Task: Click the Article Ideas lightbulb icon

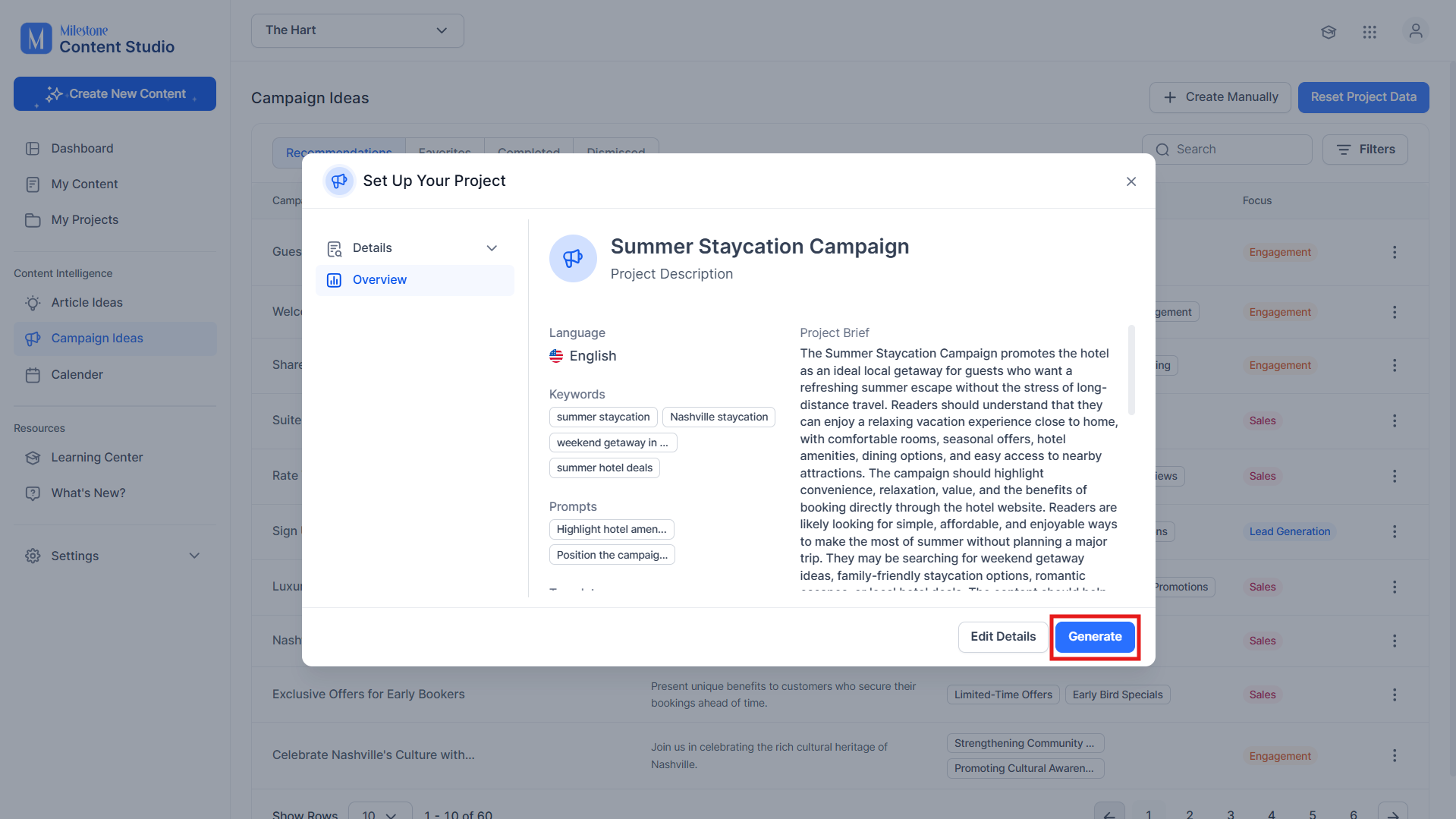Action: click(33, 303)
